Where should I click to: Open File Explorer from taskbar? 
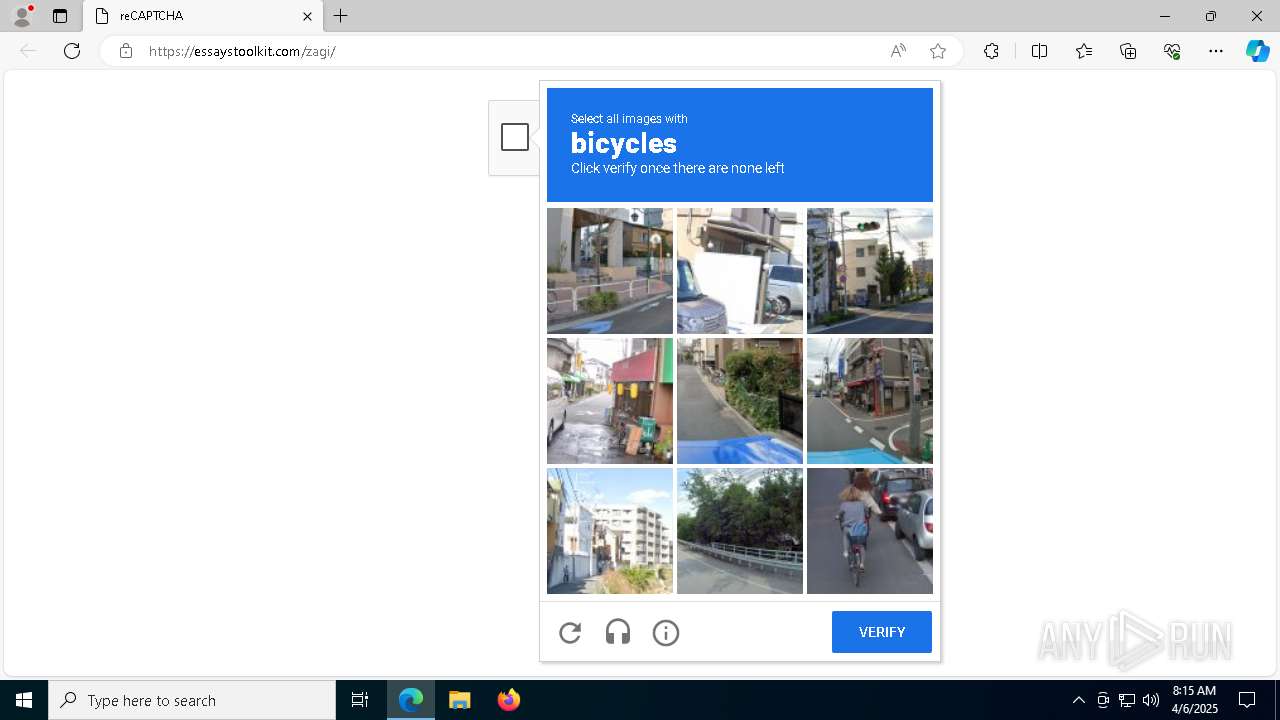pyautogui.click(x=459, y=700)
